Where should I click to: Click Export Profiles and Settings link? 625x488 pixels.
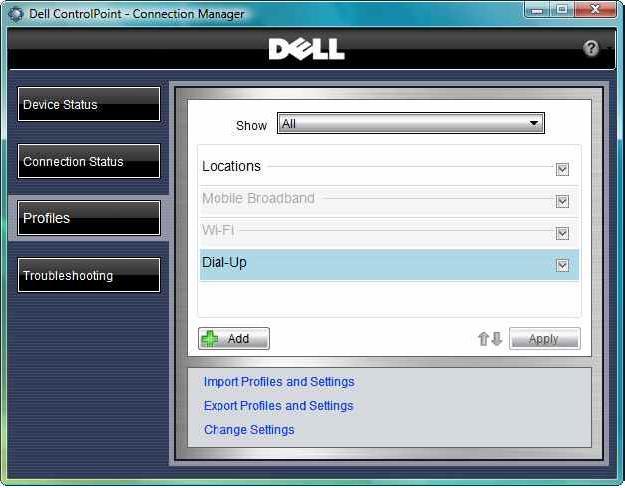[279, 406]
